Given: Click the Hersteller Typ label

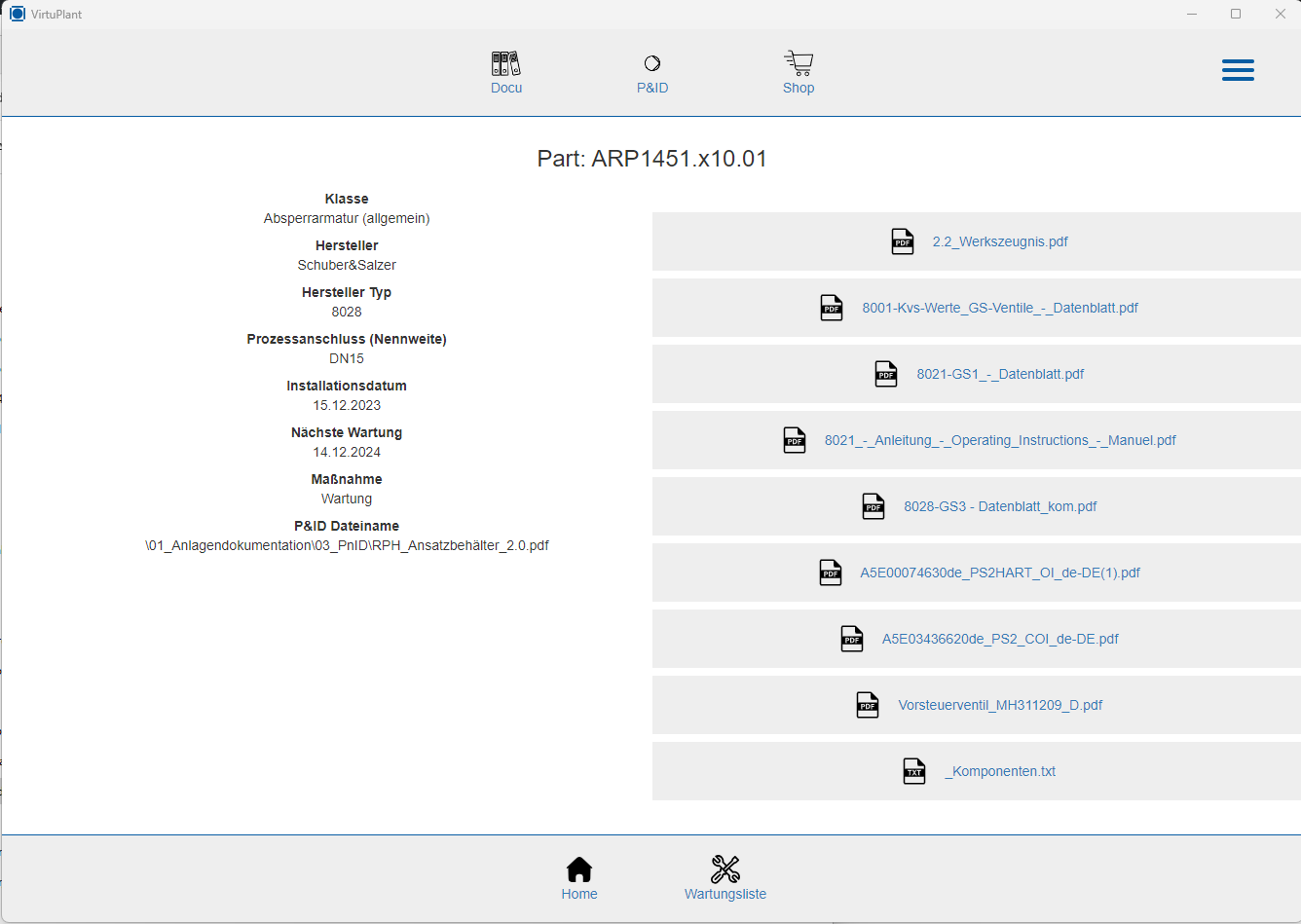Looking at the screenshot, I should pyautogui.click(x=347, y=292).
